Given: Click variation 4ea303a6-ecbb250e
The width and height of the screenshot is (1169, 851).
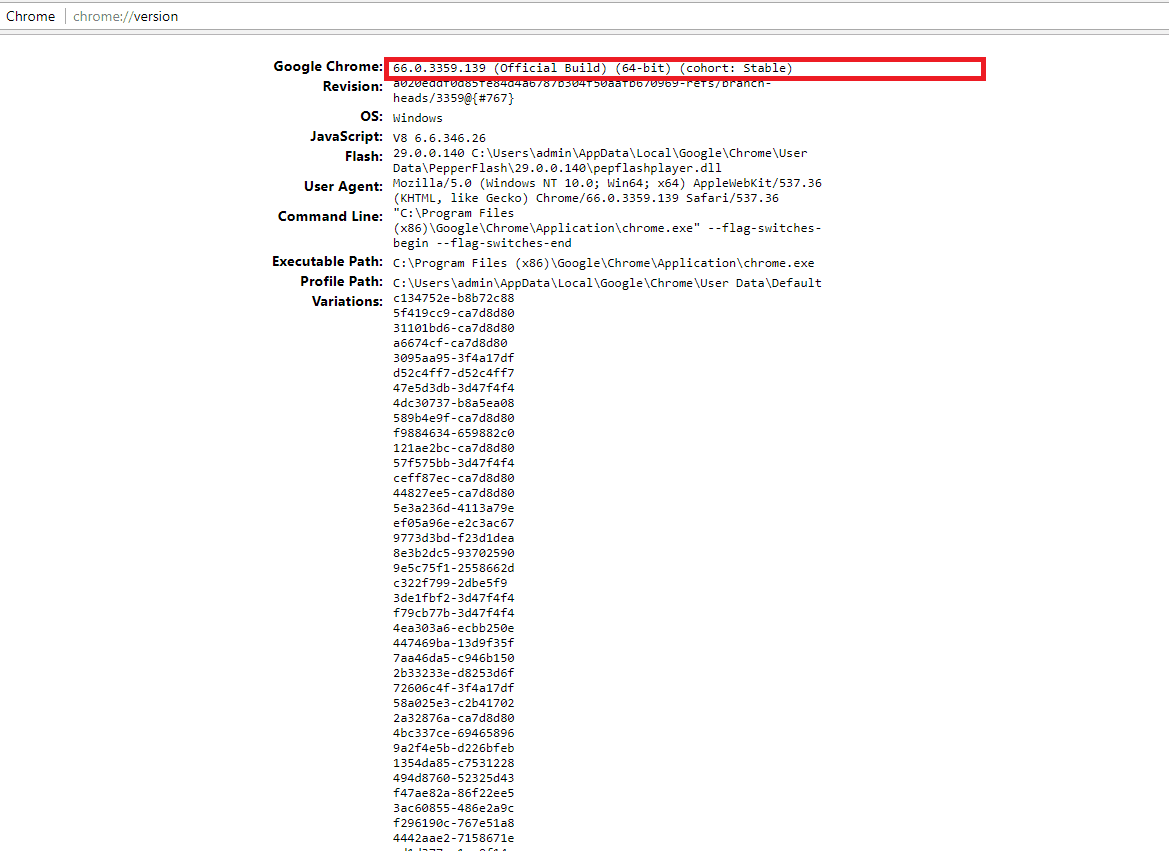Looking at the screenshot, I should (x=453, y=628).
